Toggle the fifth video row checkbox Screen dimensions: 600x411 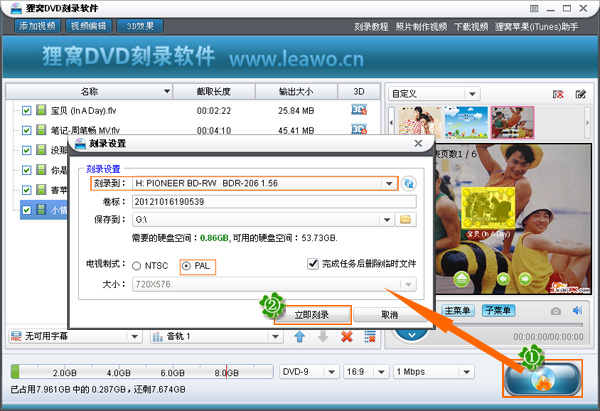pos(26,190)
